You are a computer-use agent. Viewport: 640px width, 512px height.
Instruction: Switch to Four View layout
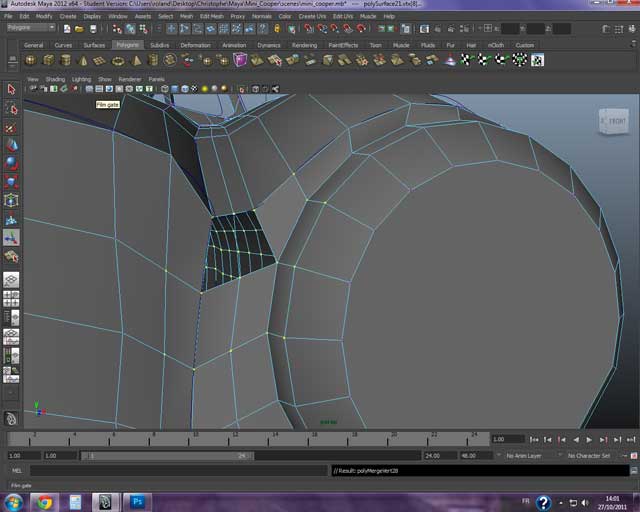point(11,298)
